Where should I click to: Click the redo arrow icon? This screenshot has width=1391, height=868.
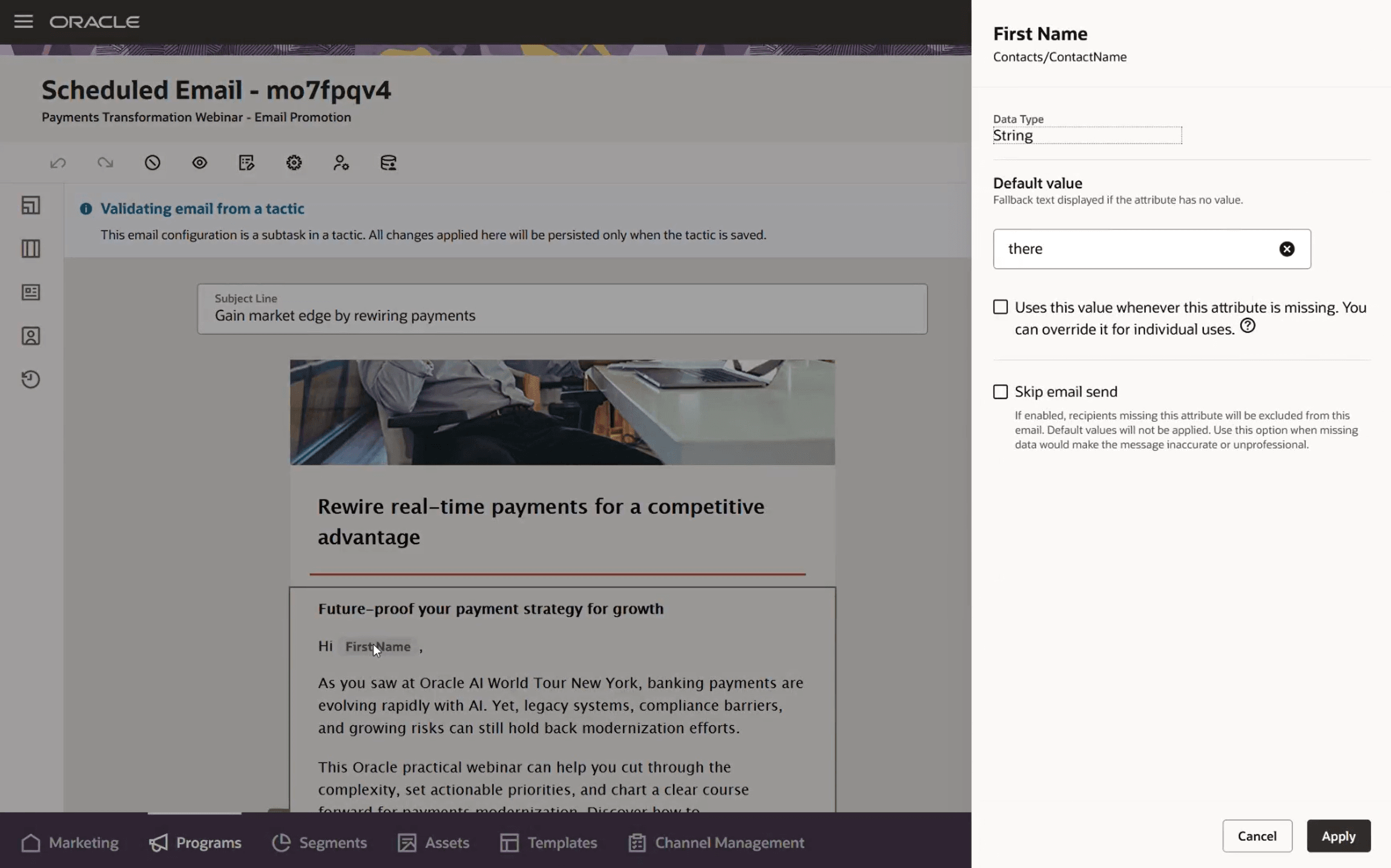105,163
